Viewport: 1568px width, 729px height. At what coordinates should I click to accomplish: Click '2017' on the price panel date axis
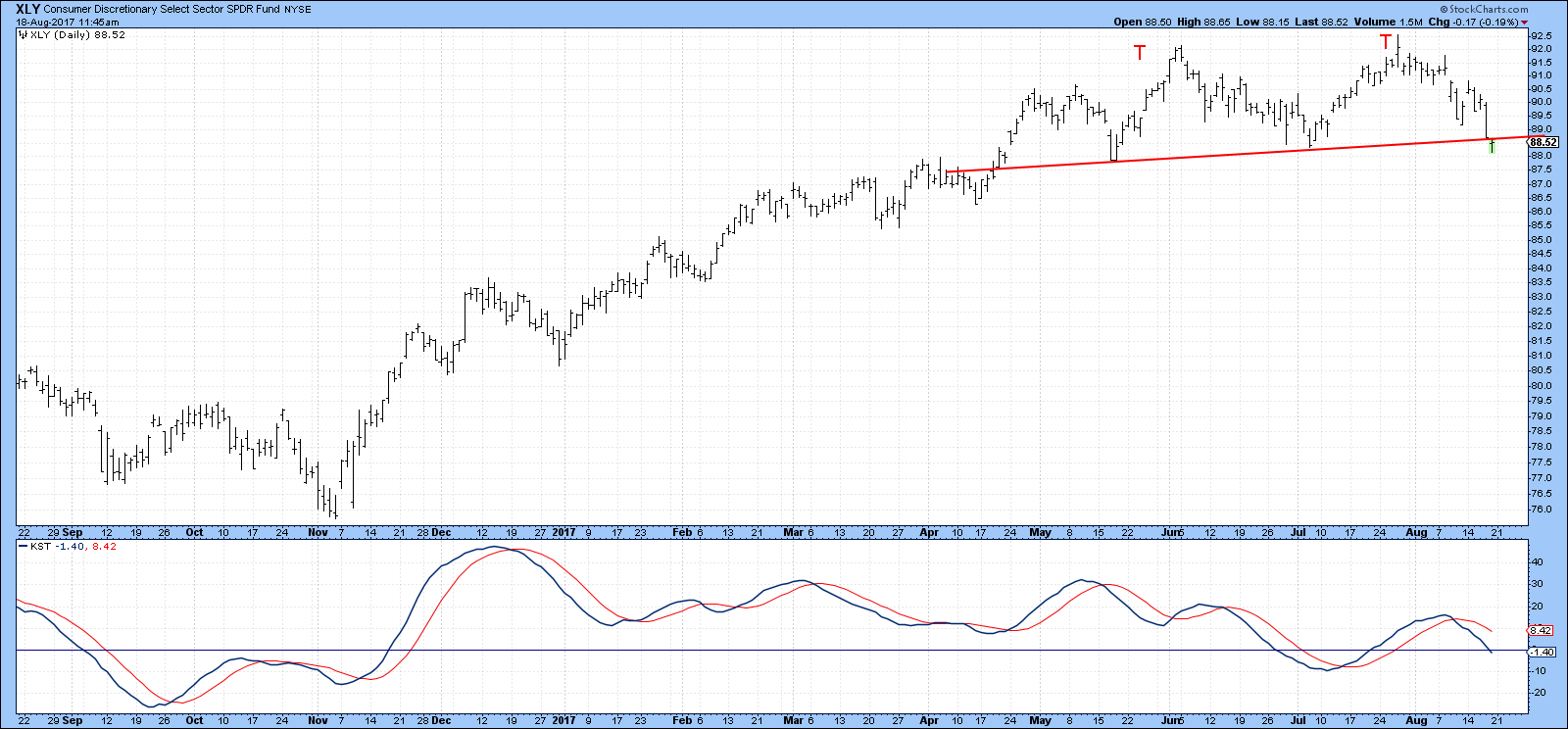coord(563,533)
